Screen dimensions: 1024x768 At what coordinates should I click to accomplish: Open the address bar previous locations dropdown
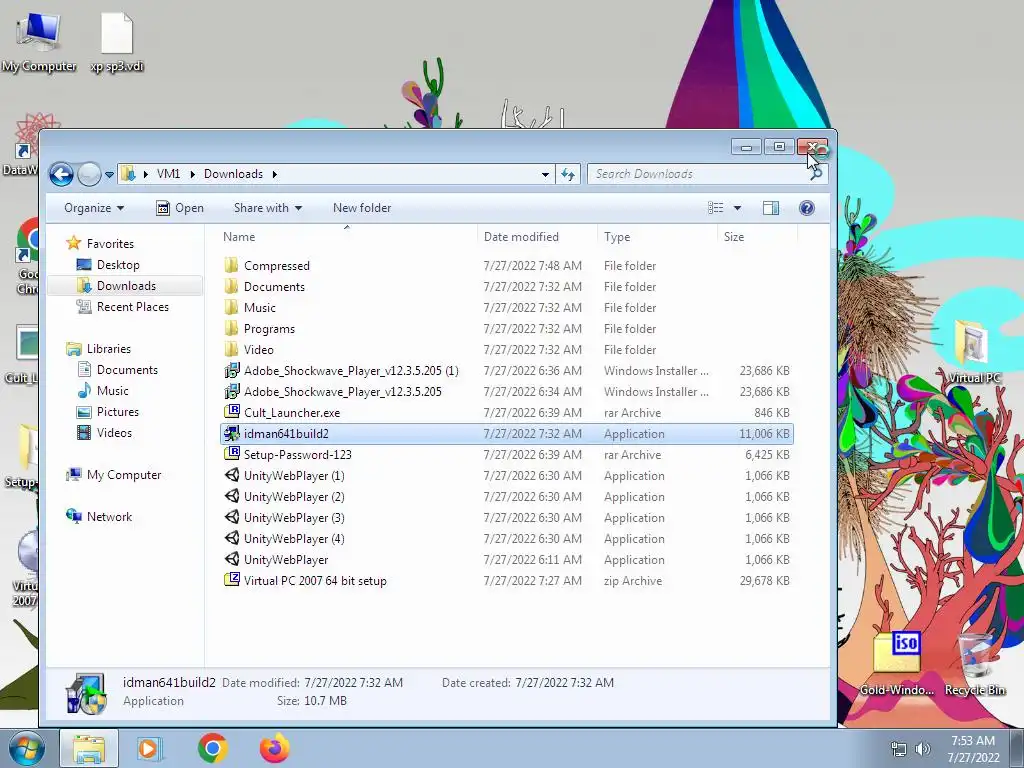pyautogui.click(x=545, y=174)
